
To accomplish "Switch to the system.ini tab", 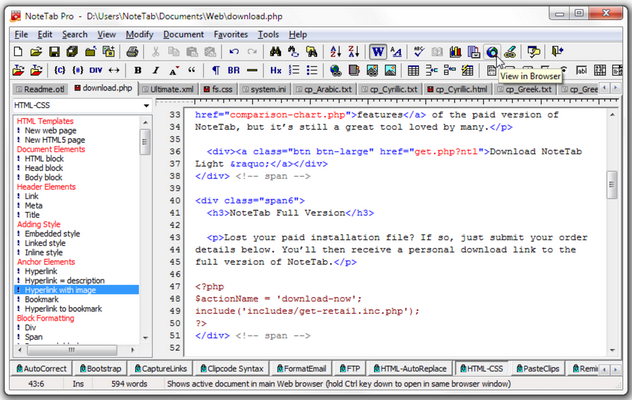I will (264, 89).
